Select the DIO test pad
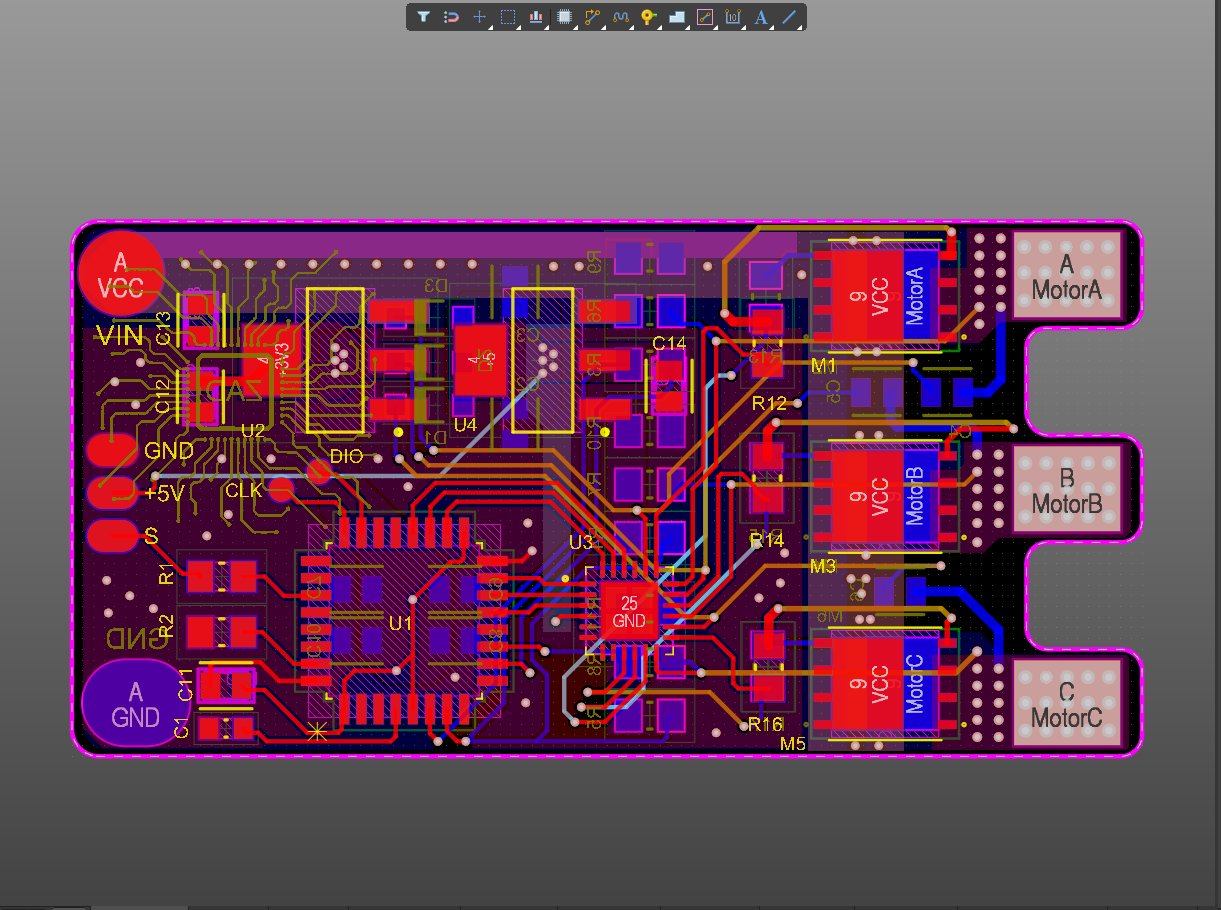 [319, 471]
